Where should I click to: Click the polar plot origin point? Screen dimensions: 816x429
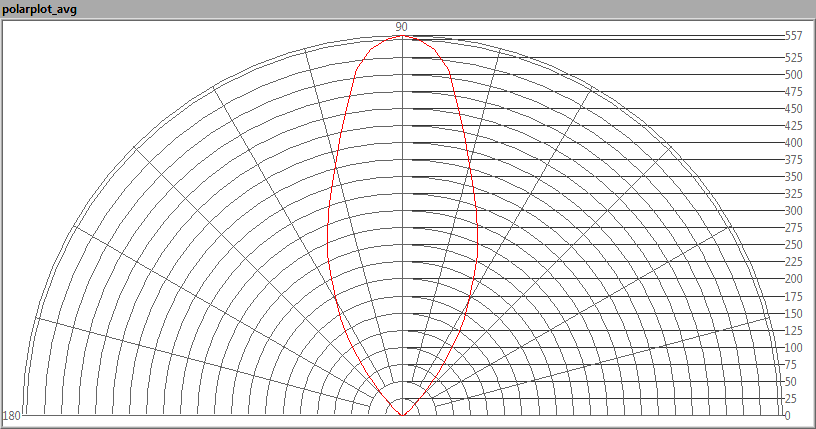pos(401,415)
